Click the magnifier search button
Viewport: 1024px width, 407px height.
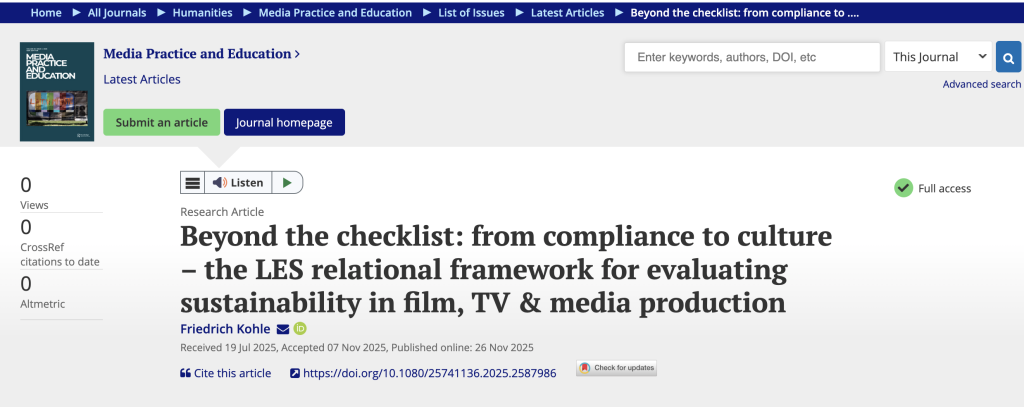click(x=1008, y=57)
